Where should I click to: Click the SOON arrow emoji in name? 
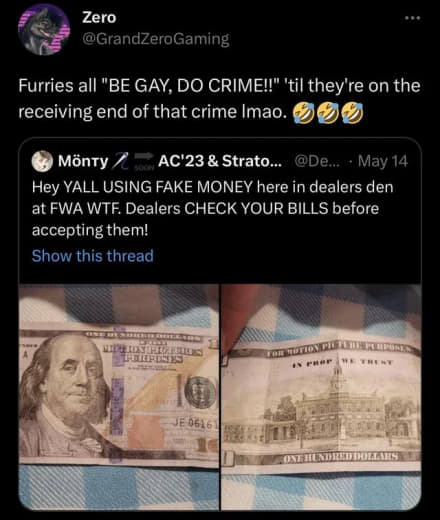[144, 161]
